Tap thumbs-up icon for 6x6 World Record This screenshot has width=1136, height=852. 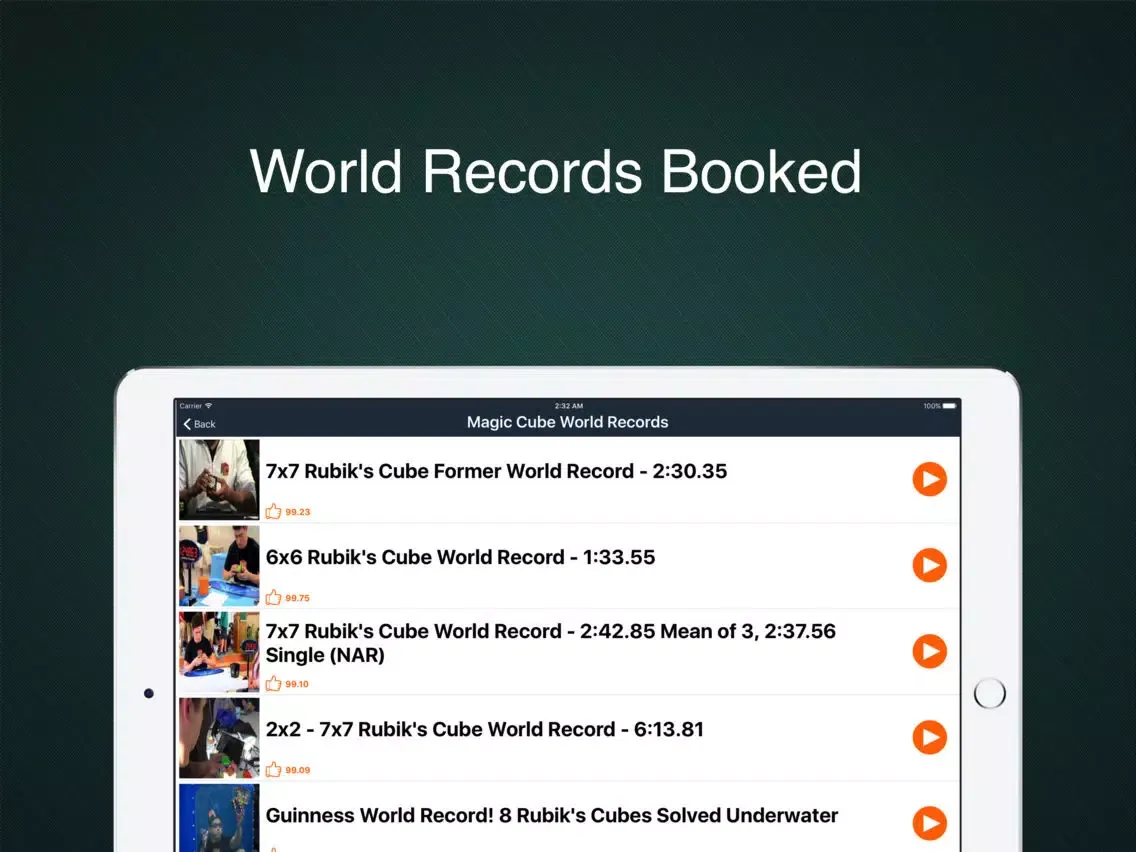tap(274, 597)
